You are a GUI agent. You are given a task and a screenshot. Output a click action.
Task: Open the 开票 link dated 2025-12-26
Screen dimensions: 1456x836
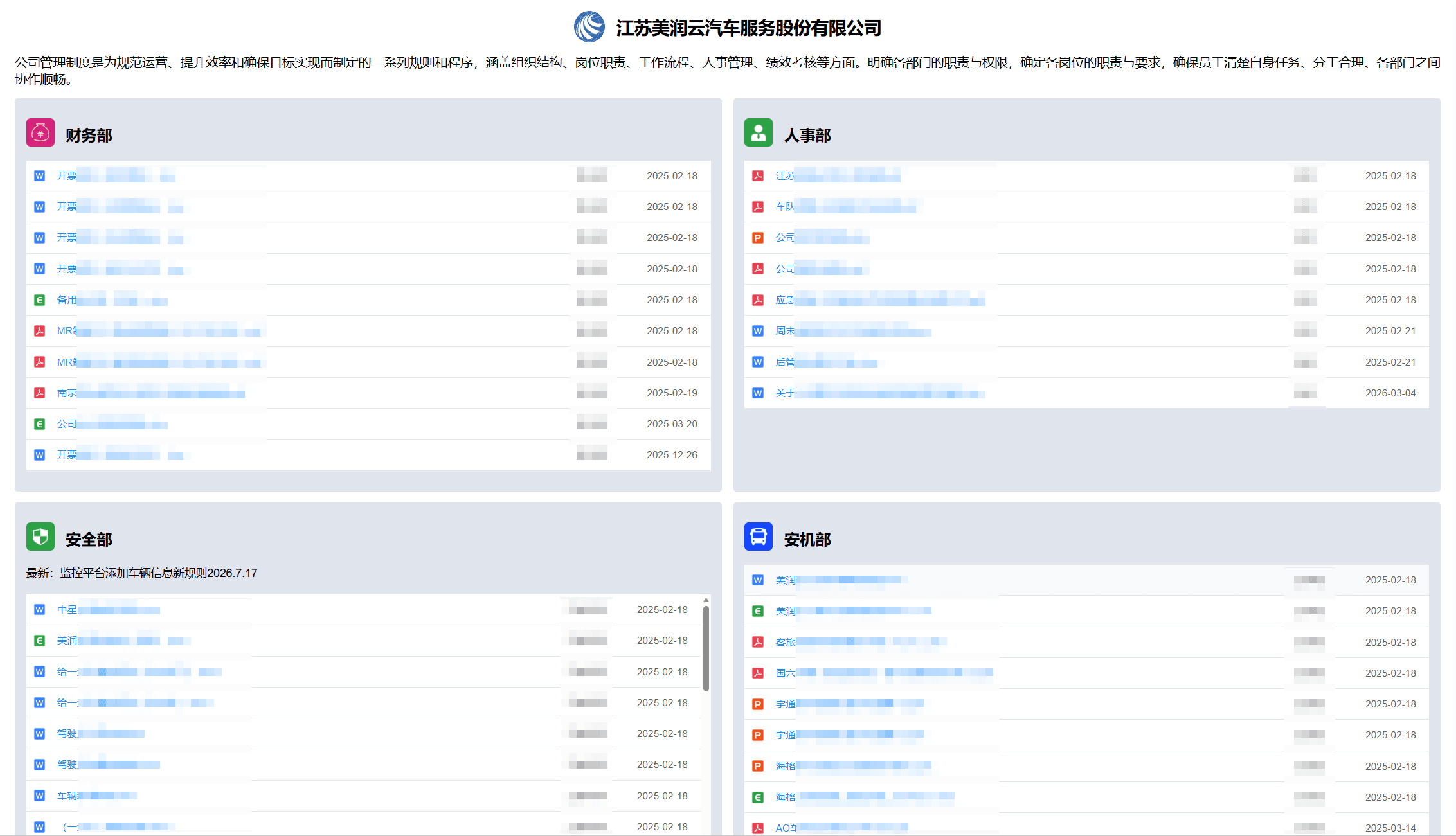tap(120, 455)
